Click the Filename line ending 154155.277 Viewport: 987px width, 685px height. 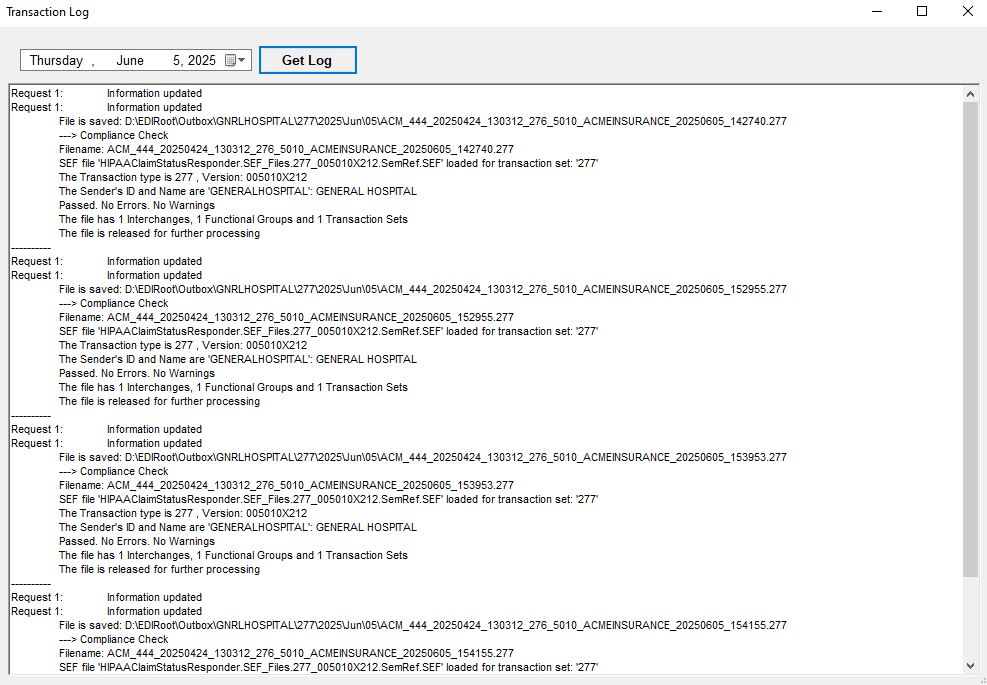(286, 654)
